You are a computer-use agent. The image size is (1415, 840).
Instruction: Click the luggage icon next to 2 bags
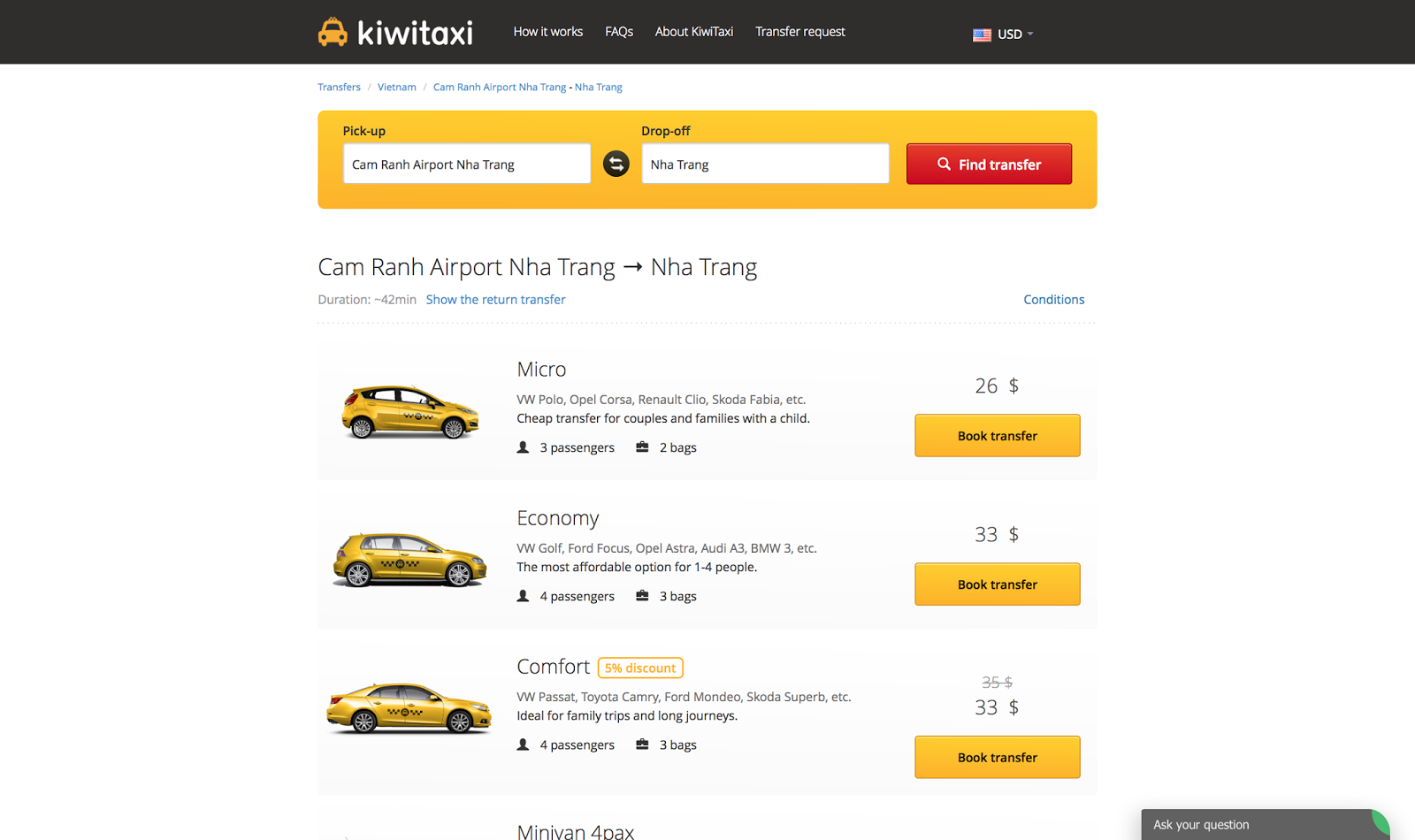tap(642, 447)
